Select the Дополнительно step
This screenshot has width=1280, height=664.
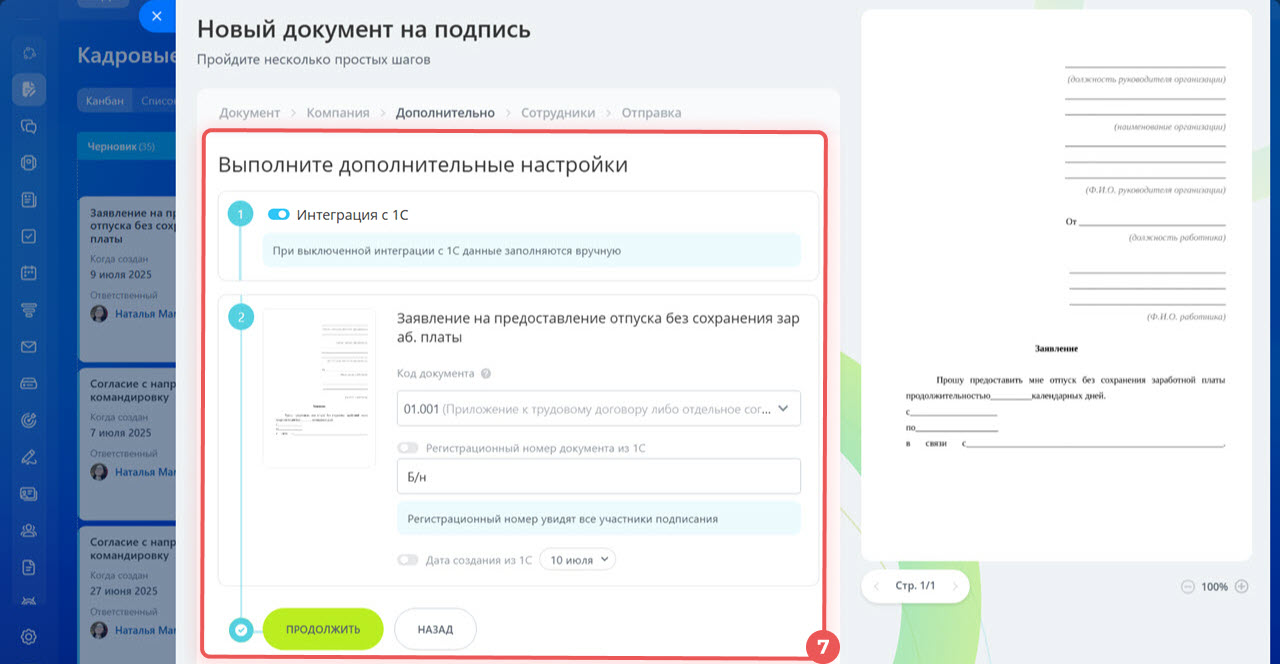pyautogui.click(x=445, y=113)
